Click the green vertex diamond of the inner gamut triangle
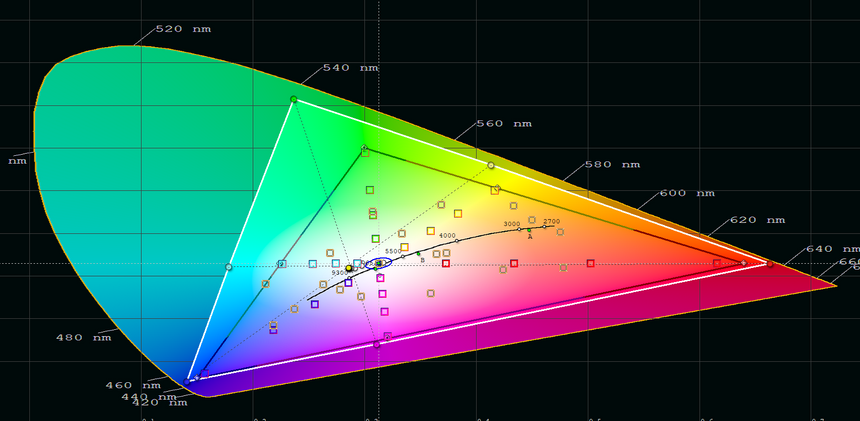This screenshot has height=421, width=860. (364, 147)
